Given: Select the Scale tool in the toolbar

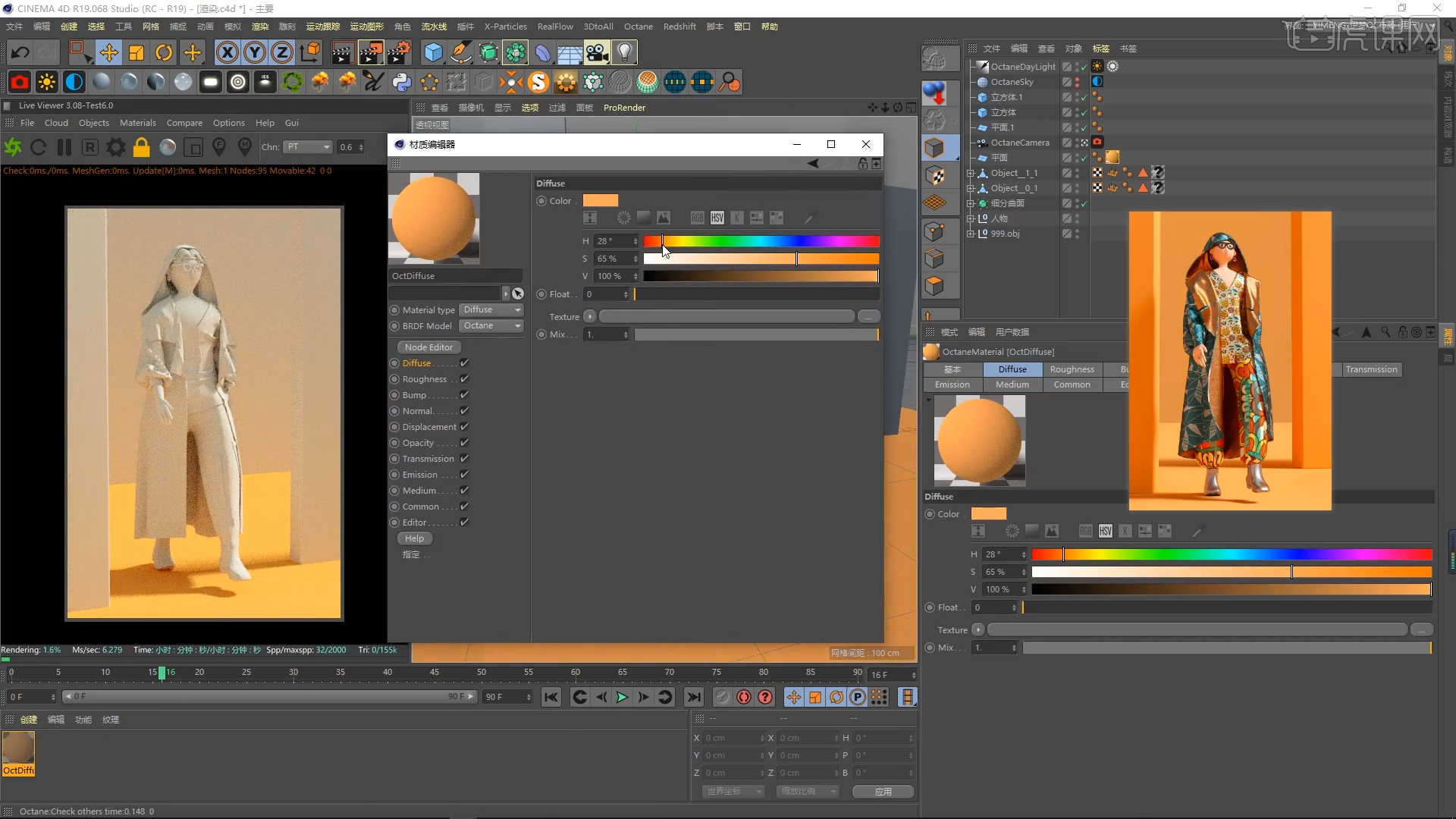Looking at the screenshot, I should 136,52.
